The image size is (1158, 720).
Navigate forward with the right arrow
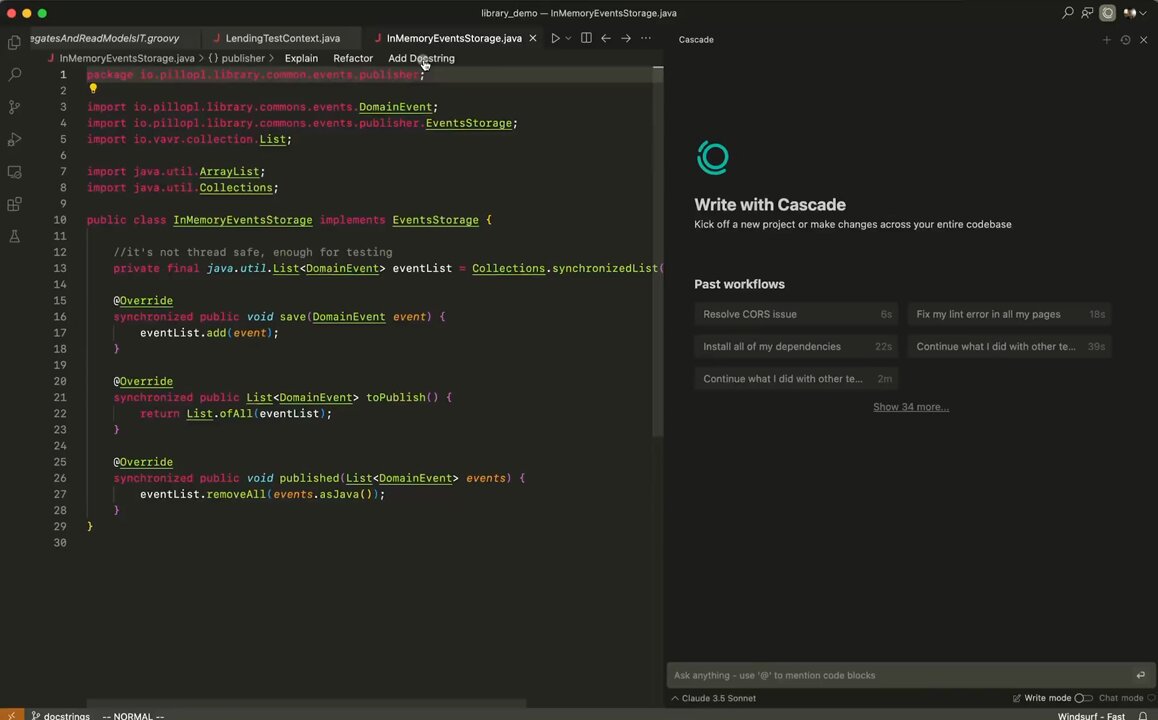tap(626, 38)
